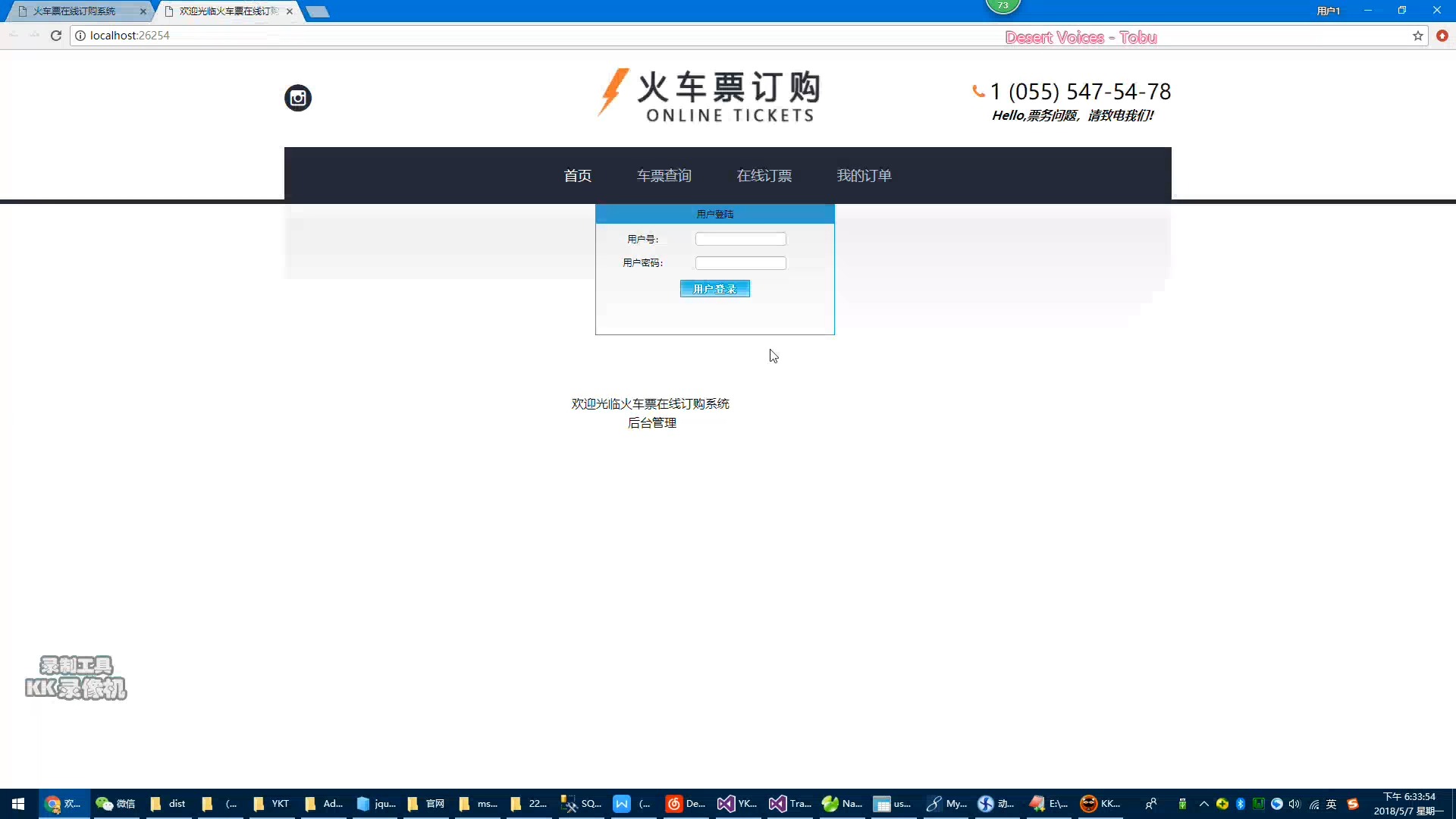Open the clock and date in the taskbar
Viewport: 1456px width, 819px height.
(x=1409, y=804)
